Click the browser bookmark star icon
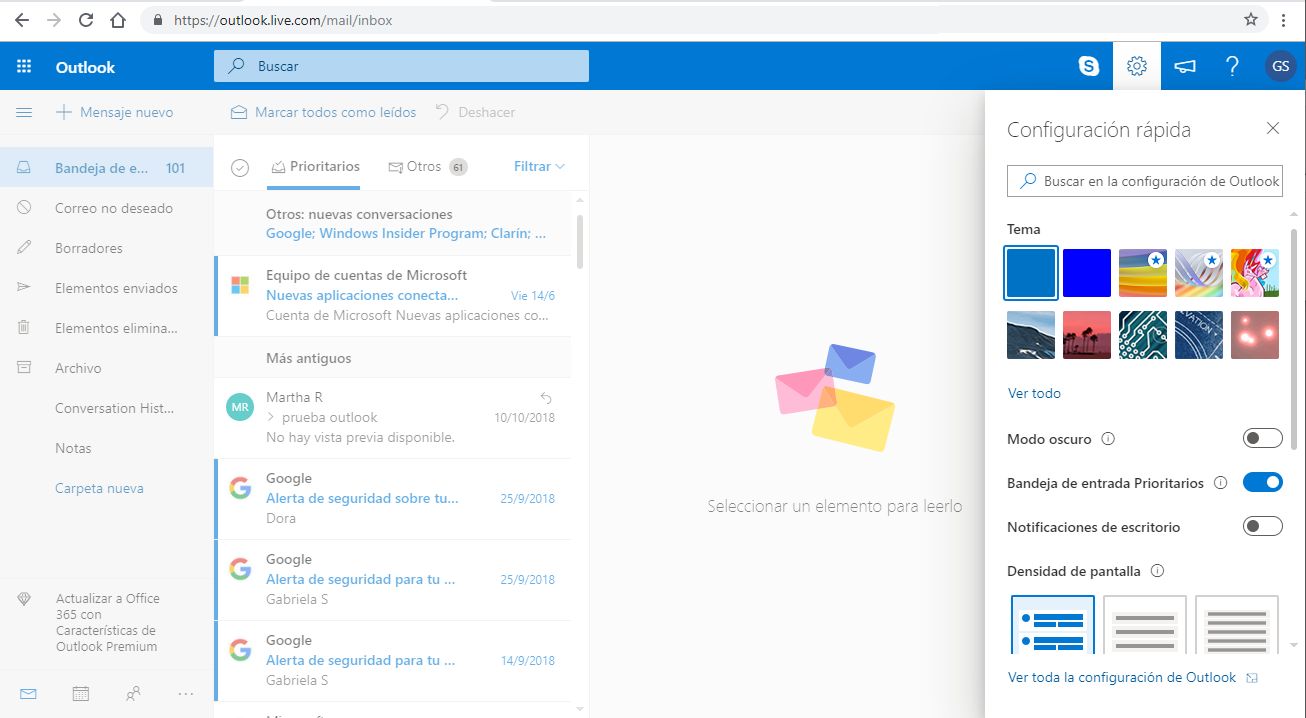The height and width of the screenshot is (718, 1306). click(x=1251, y=20)
